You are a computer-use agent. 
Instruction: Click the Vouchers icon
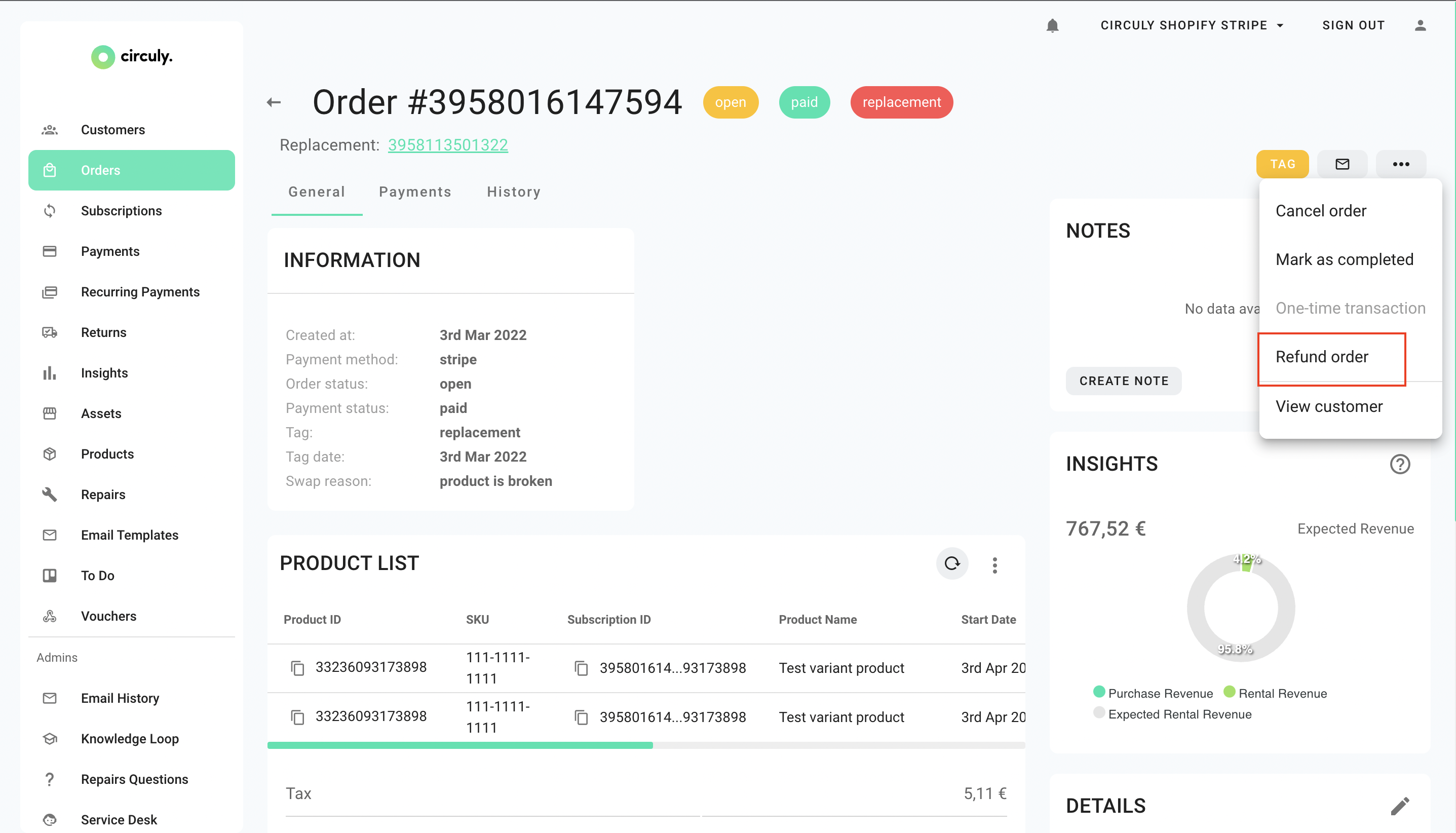[50, 616]
